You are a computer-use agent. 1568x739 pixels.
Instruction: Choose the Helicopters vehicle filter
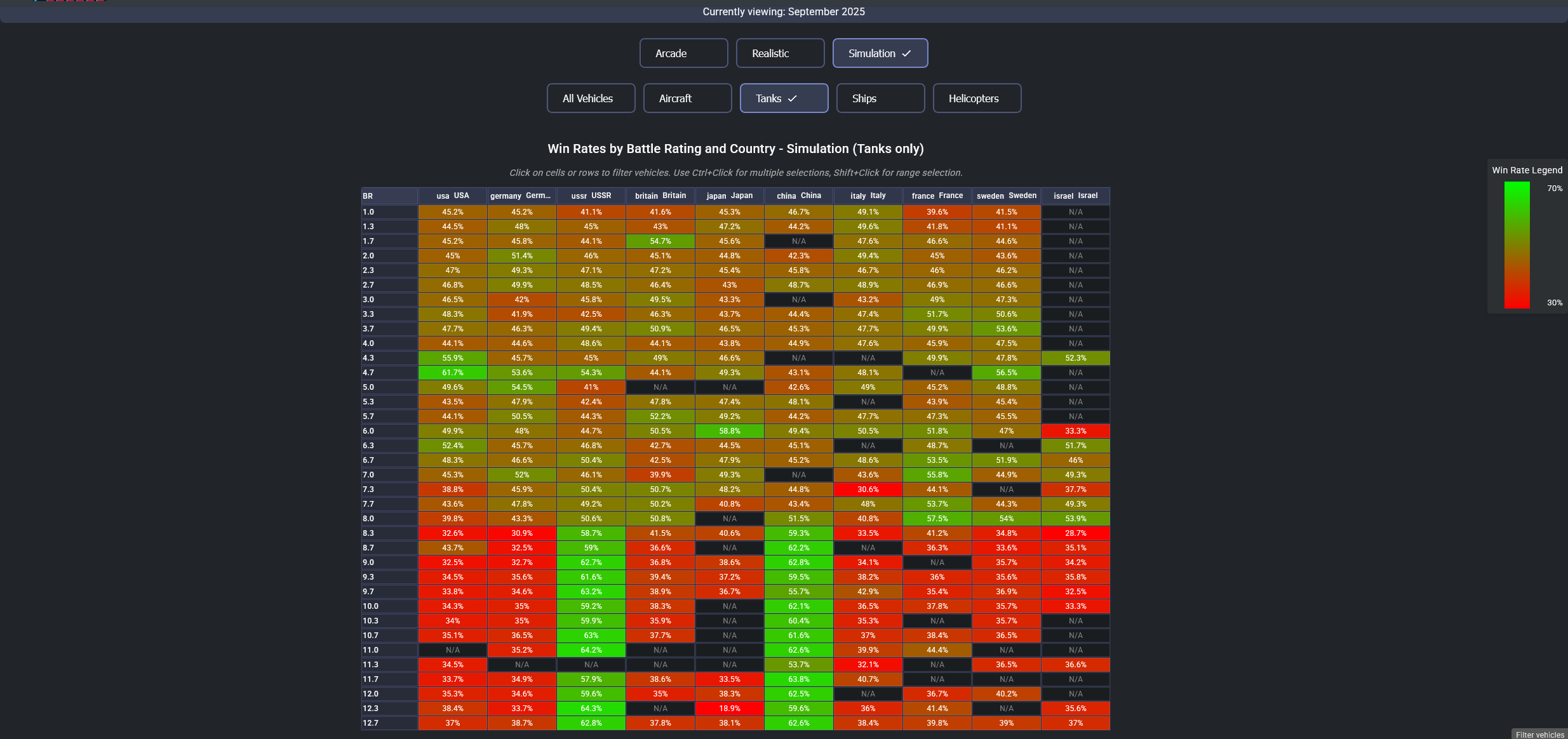(977, 98)
